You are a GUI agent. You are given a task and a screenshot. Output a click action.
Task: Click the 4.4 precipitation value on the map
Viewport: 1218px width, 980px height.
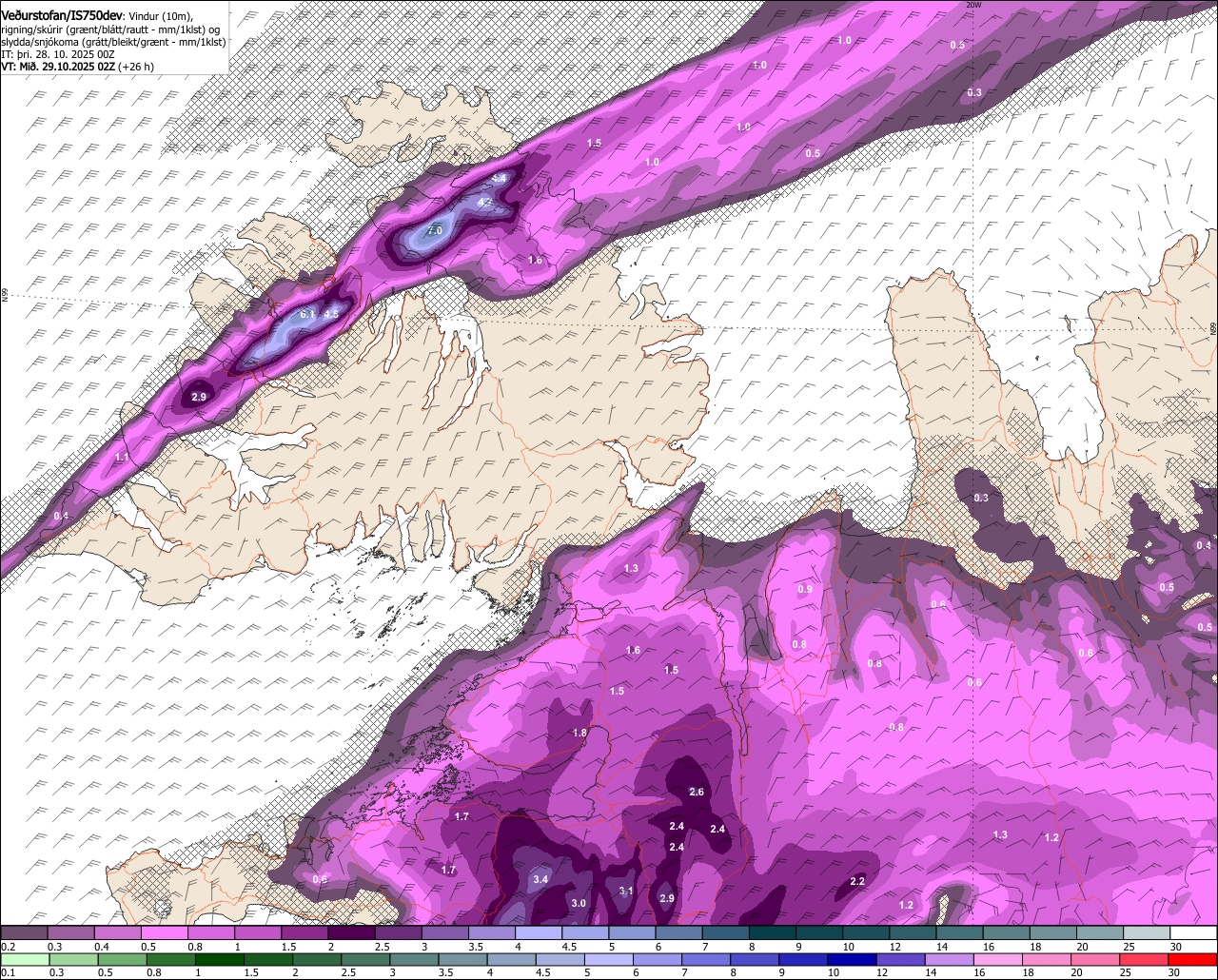click(x=500, y=179)
